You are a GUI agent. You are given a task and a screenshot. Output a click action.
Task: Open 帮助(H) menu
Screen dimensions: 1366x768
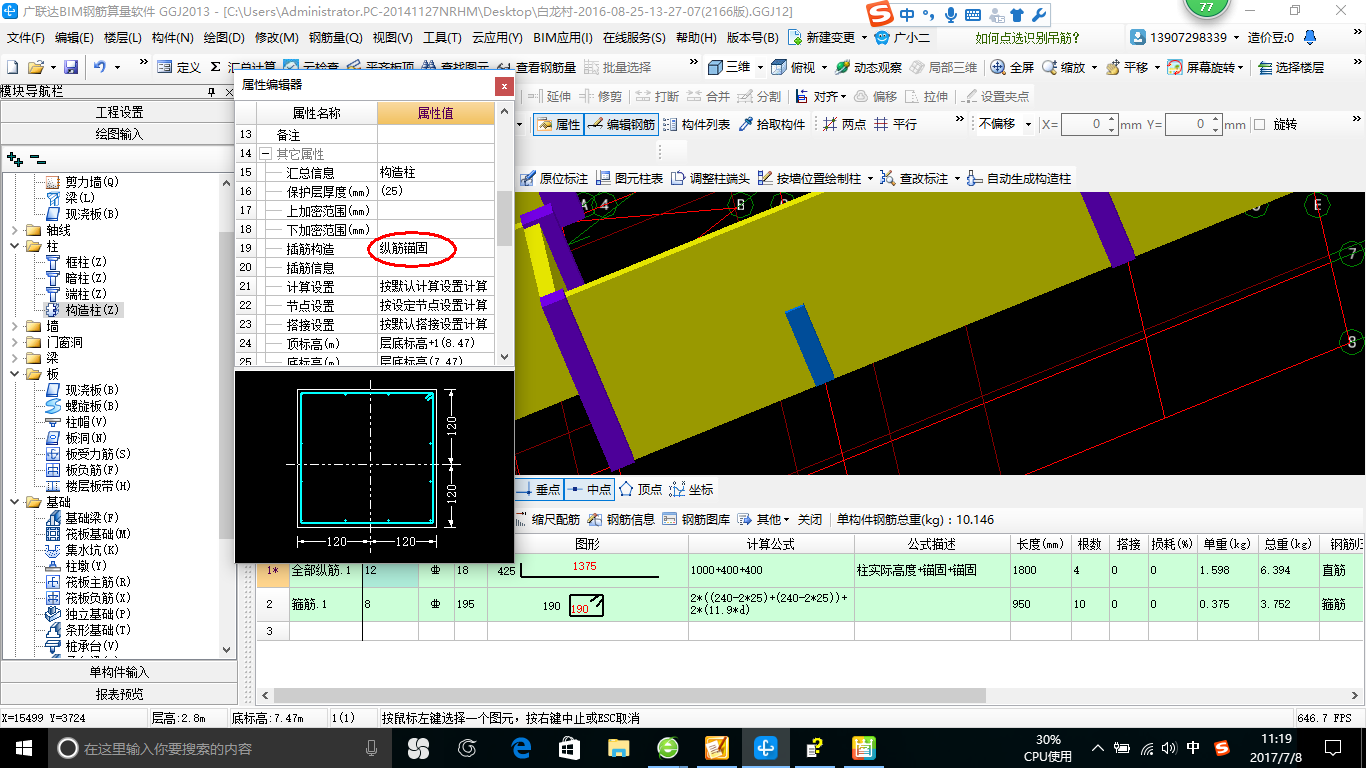tap(696, 38)
